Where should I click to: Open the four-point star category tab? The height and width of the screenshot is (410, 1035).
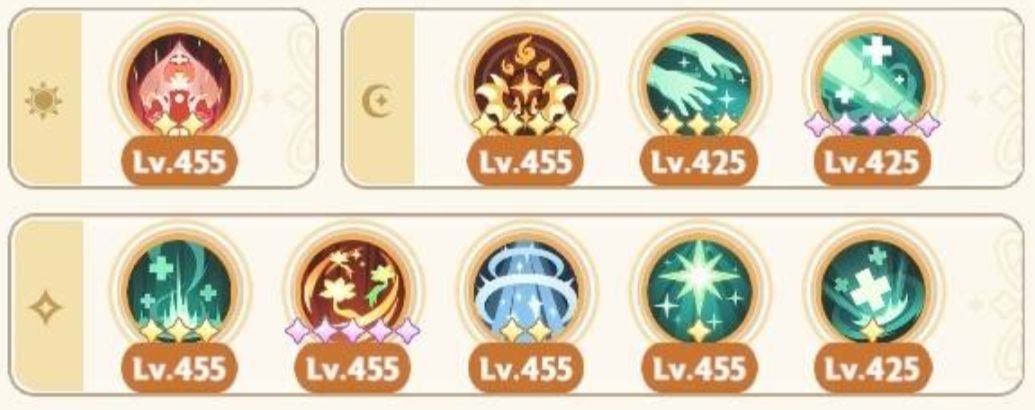tap(46, 307)
